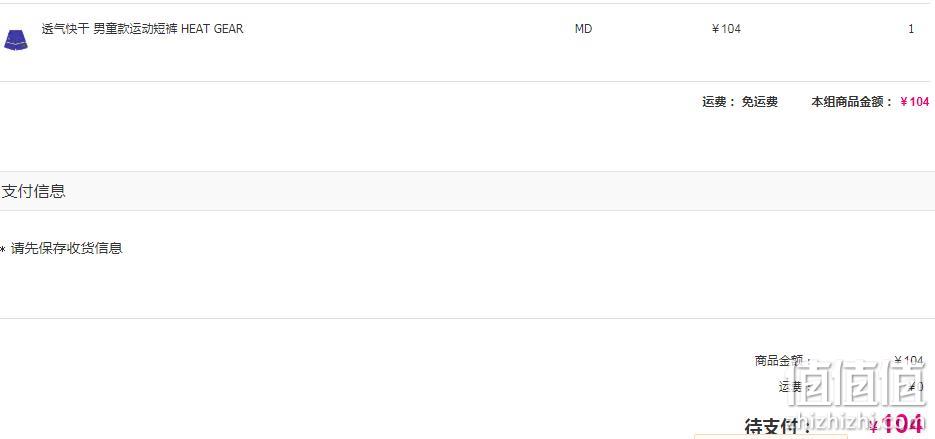The height and width of the screenshot is (439, 935).
Task: Click the quantity value 1
Action: 911,29
